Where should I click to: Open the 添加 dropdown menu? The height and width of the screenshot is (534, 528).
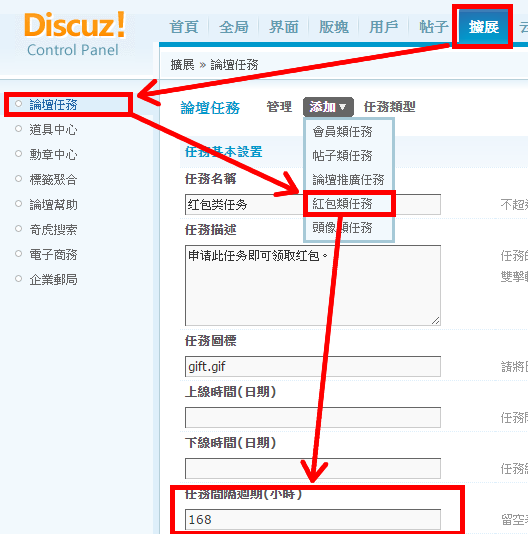(328, 107)
